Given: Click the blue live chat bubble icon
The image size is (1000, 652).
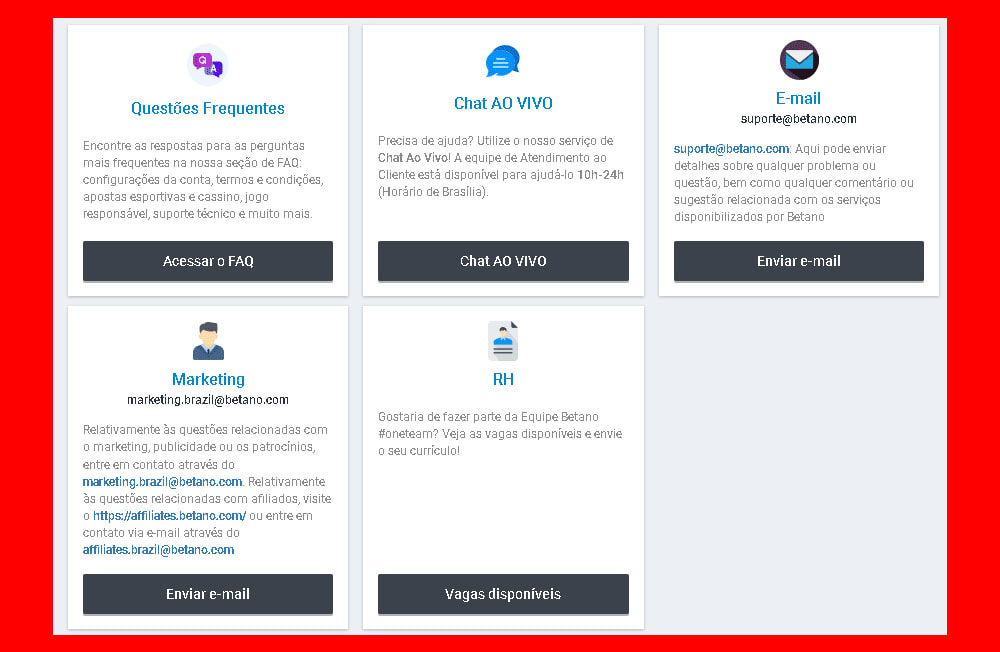Looking at the screenshot, I should [x=503, y=61].
